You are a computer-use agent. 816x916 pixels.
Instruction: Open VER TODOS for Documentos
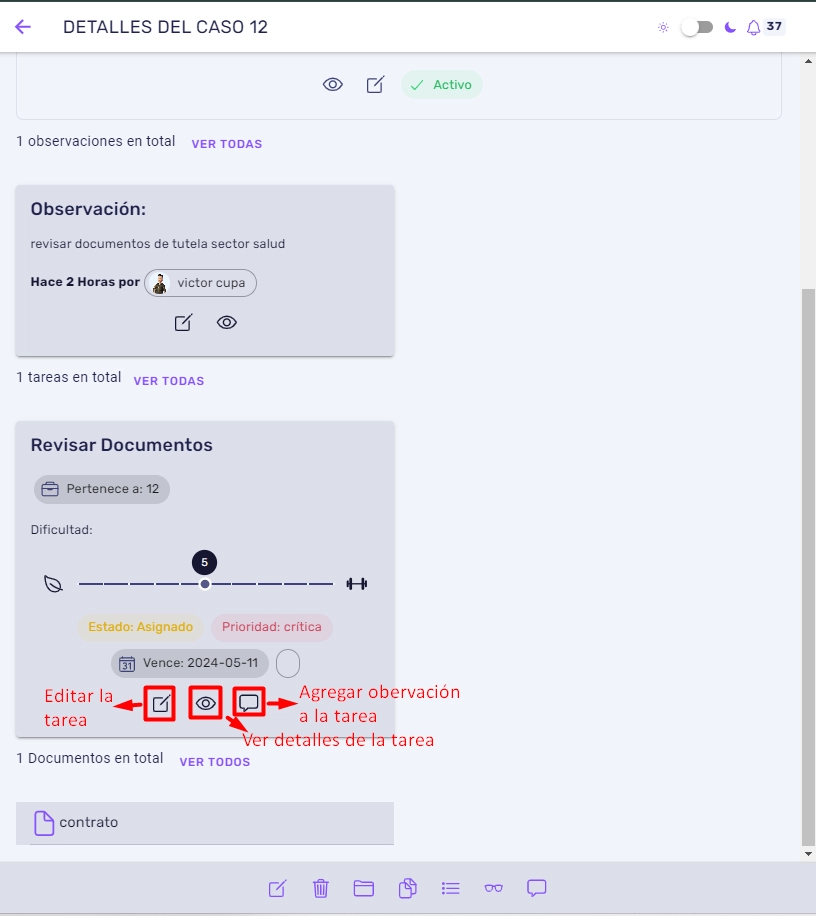tap(215, 762)
